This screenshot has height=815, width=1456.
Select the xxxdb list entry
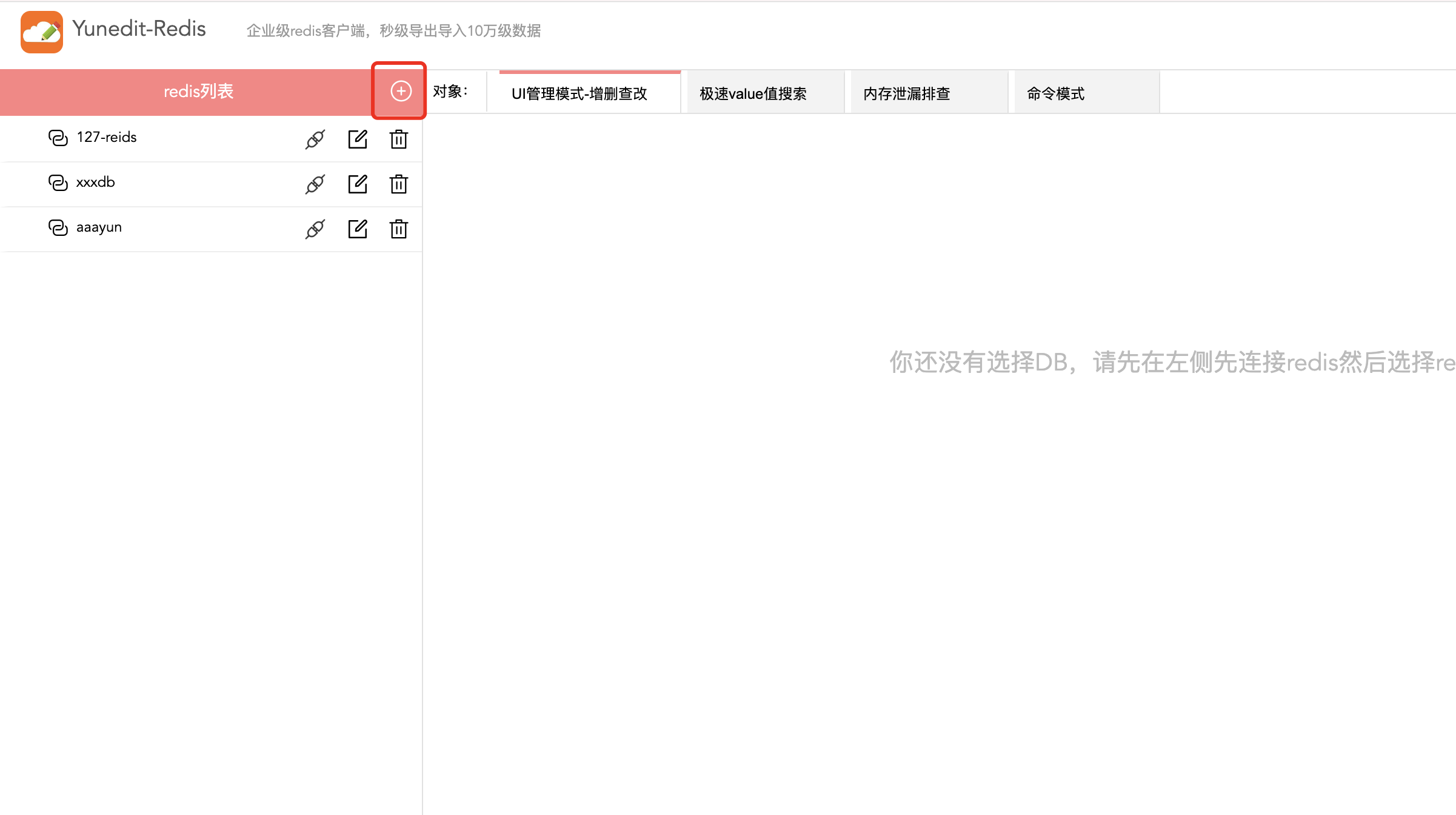pyautogui.click(x=95, y=183)
